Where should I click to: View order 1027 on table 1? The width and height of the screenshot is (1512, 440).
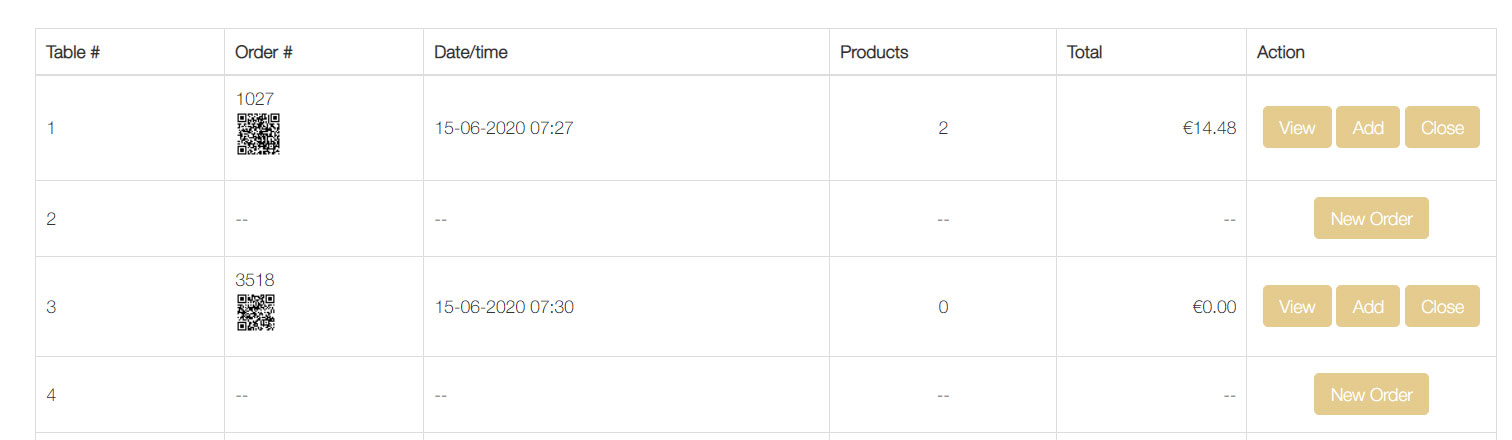click(x=1297, y=127)
